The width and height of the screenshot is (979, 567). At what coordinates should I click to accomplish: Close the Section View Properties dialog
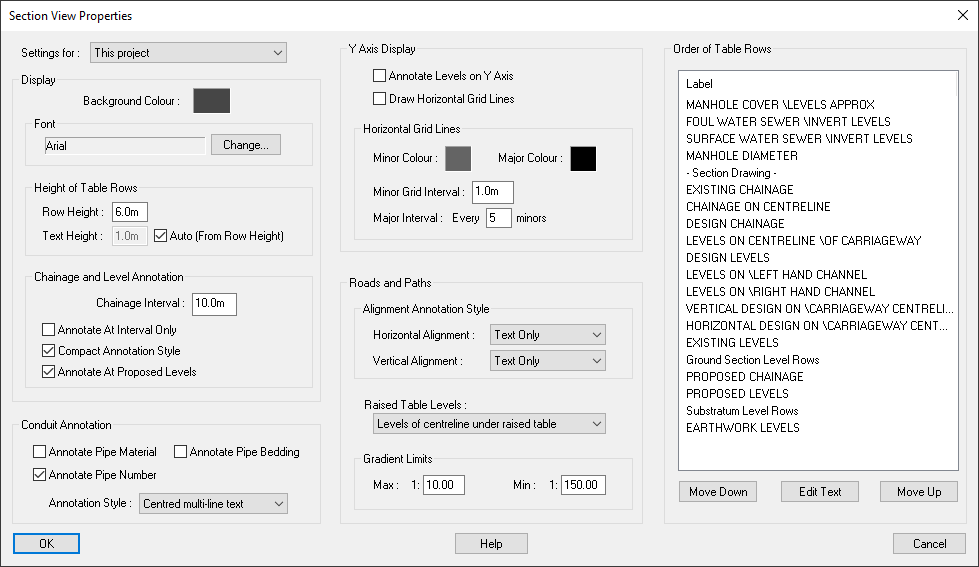[962, 15]
